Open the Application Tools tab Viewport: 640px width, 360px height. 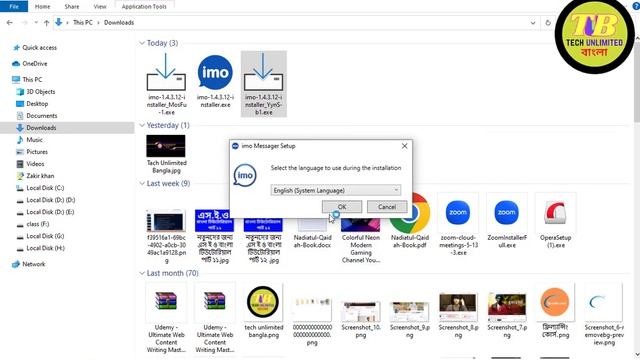coord(144,7)
